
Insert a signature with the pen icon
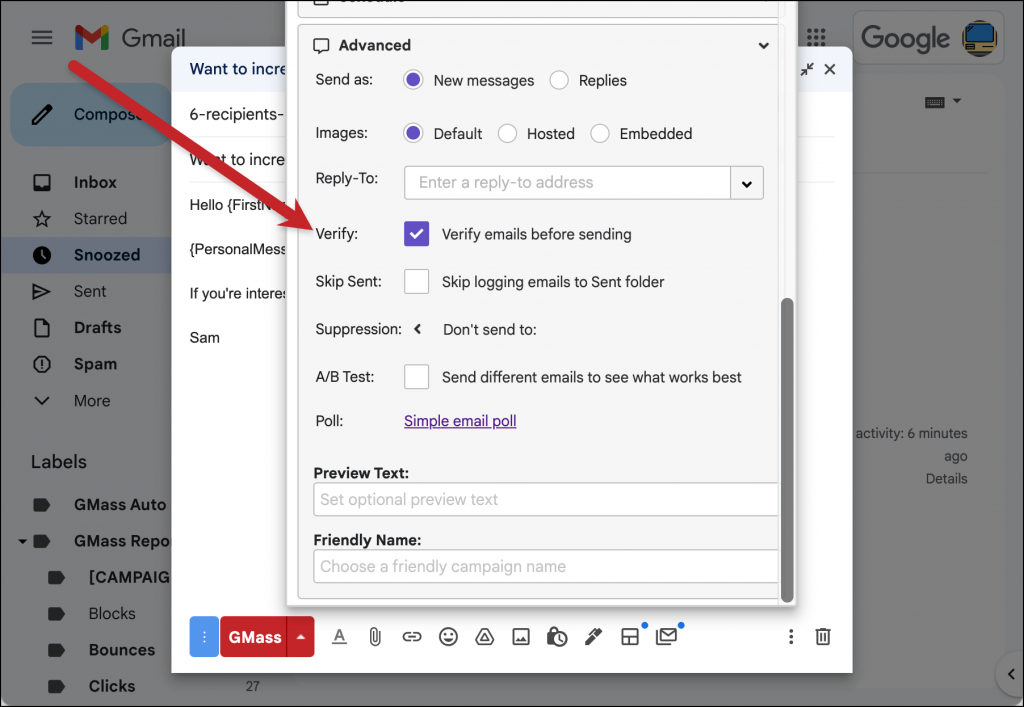tap(593, 636)
